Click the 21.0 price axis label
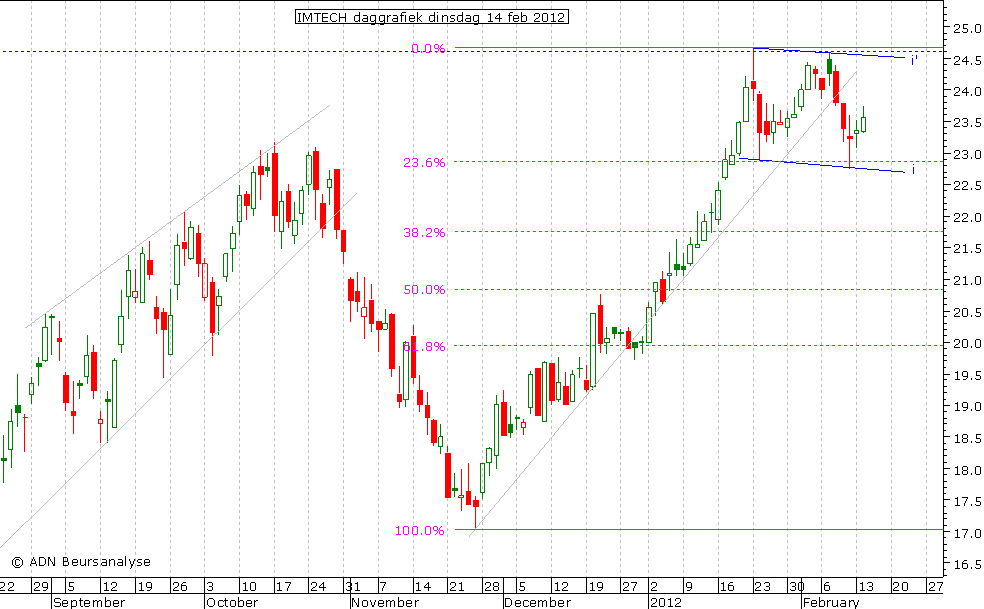Image resolution: width=984 pixels, height=609 pixels. 967,281
